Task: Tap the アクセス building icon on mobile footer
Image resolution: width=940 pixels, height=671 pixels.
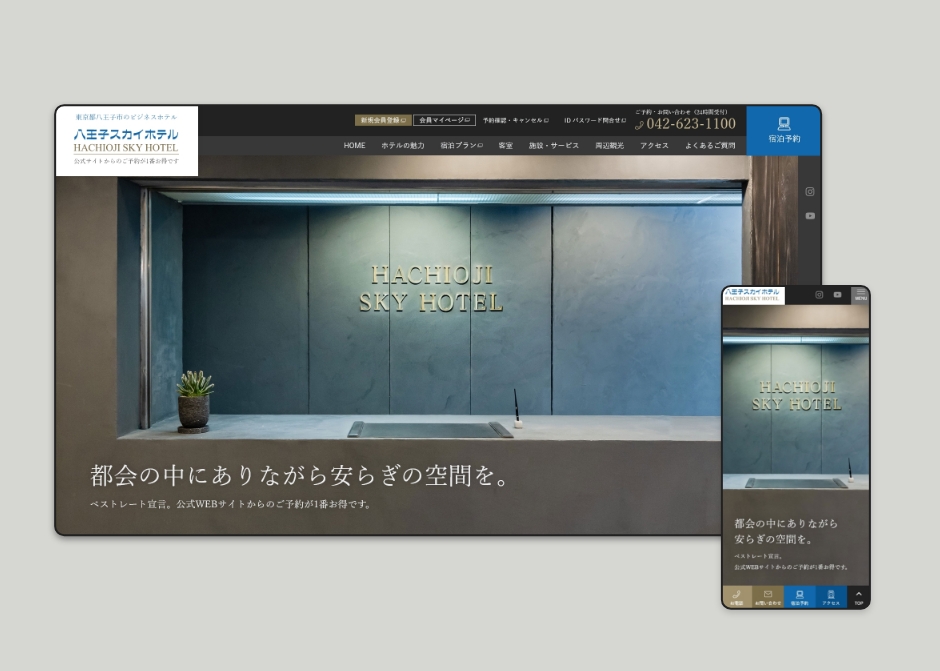Action: click(x=831, y=596)
